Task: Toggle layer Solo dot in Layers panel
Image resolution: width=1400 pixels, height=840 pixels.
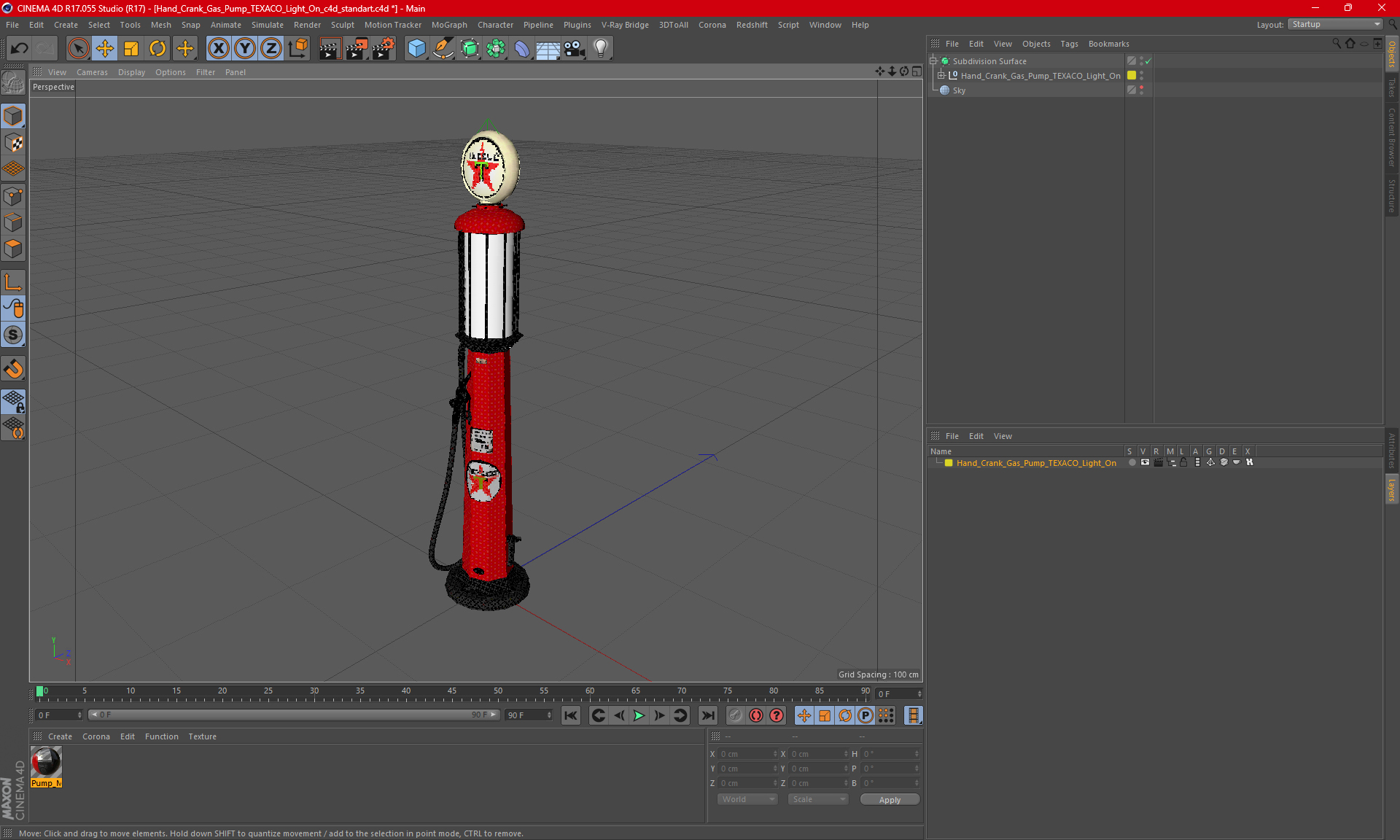Action: coord(1132,462)
